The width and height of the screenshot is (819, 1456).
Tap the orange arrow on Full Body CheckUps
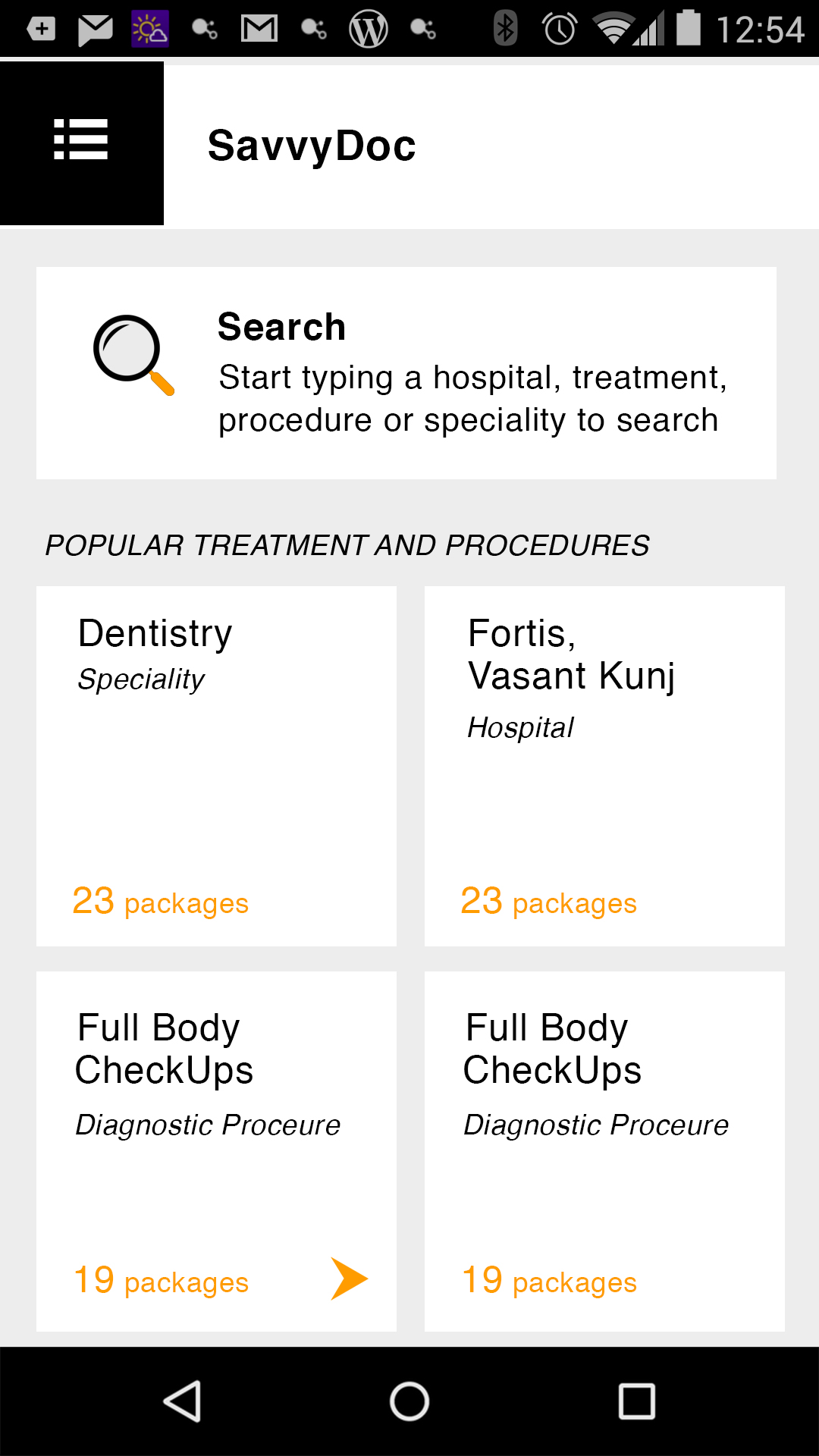coord(349,1279)
